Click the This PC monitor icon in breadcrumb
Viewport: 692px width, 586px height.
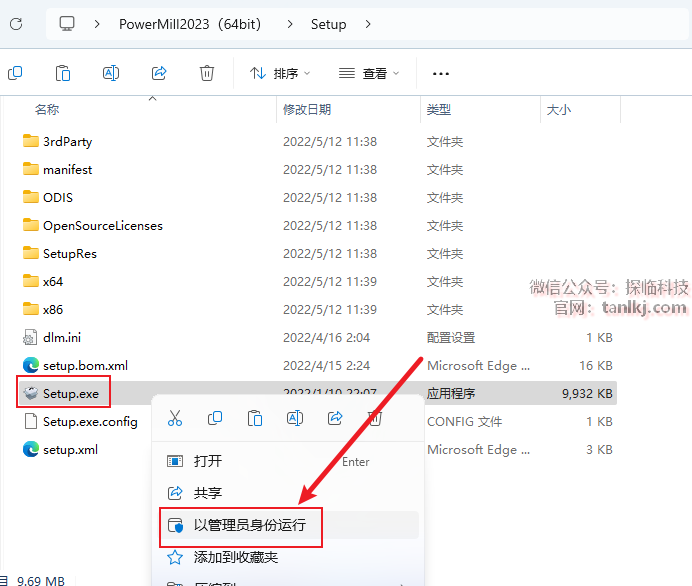pyautogui.click(x=67, y=24)
